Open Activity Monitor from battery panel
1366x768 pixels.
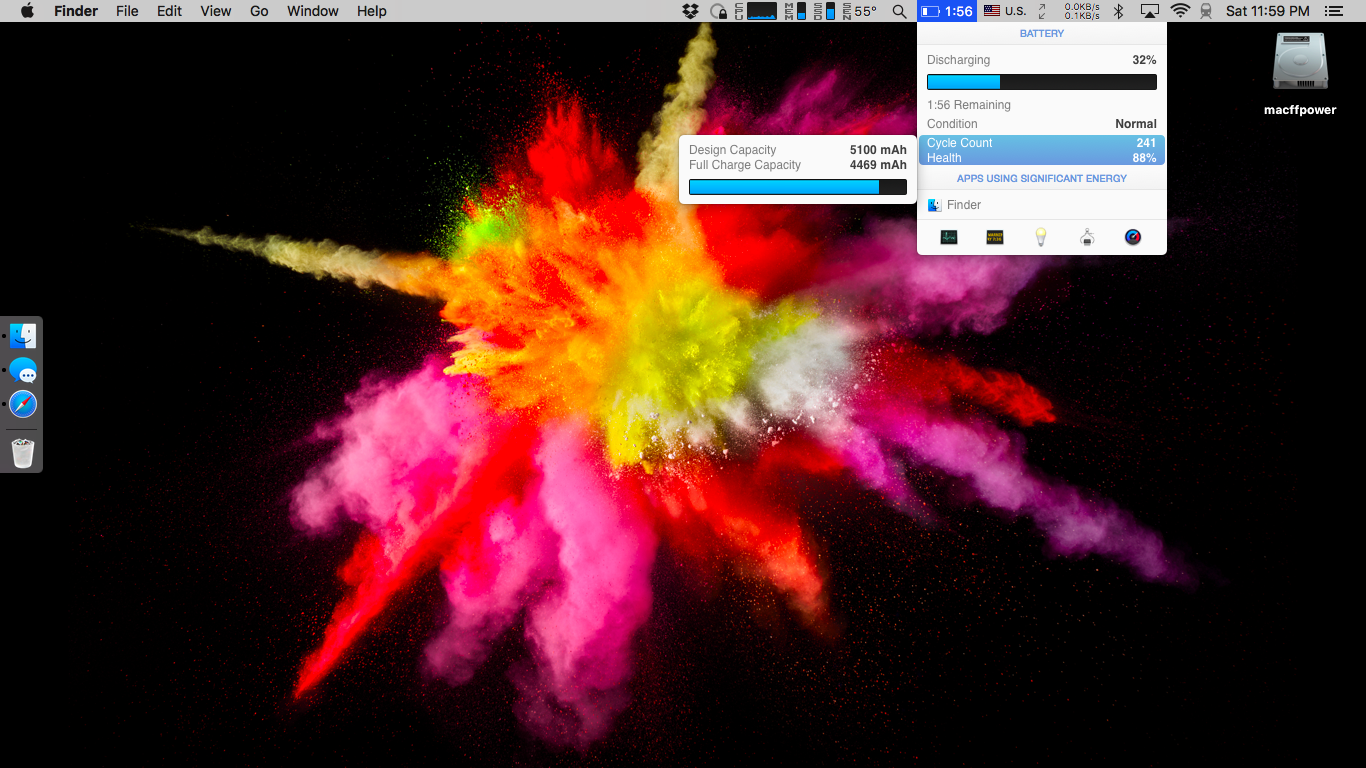[x=949, y=237]
